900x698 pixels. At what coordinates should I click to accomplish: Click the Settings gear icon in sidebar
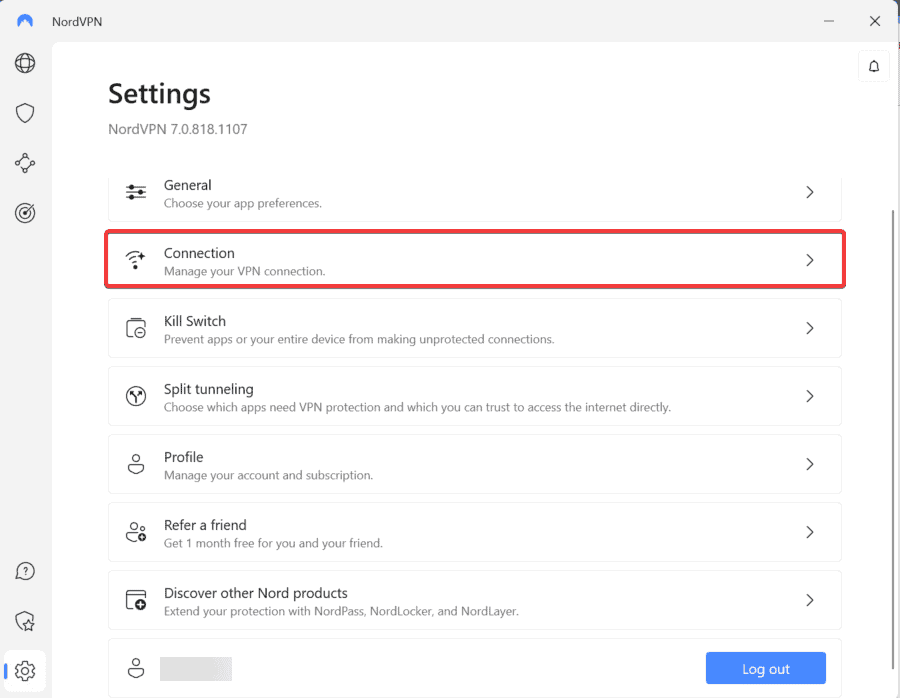(x=27, y=671)
